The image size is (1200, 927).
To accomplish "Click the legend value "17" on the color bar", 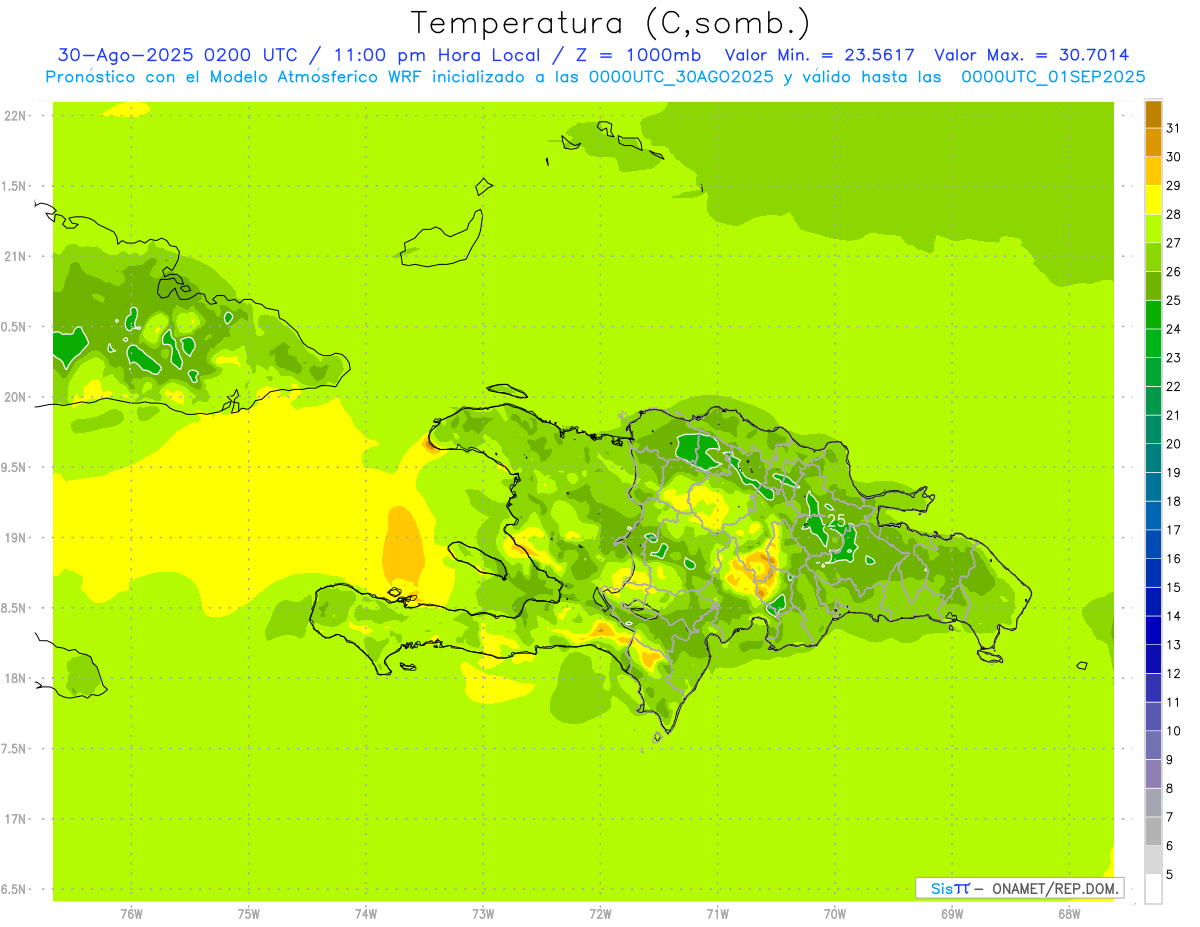I will click(x=1174, y=530).
